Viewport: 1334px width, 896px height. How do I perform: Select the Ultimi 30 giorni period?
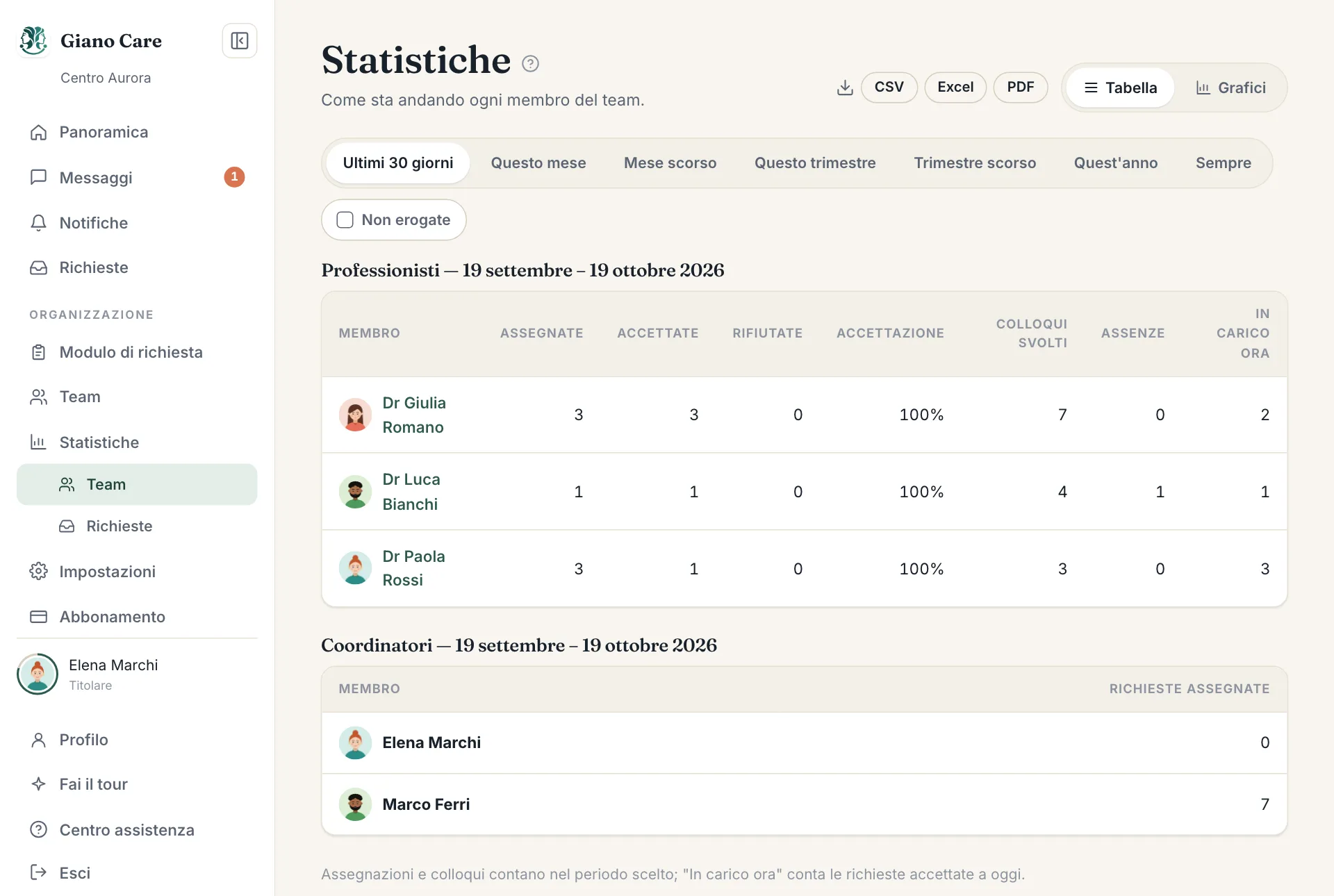[x=398, y=163]
